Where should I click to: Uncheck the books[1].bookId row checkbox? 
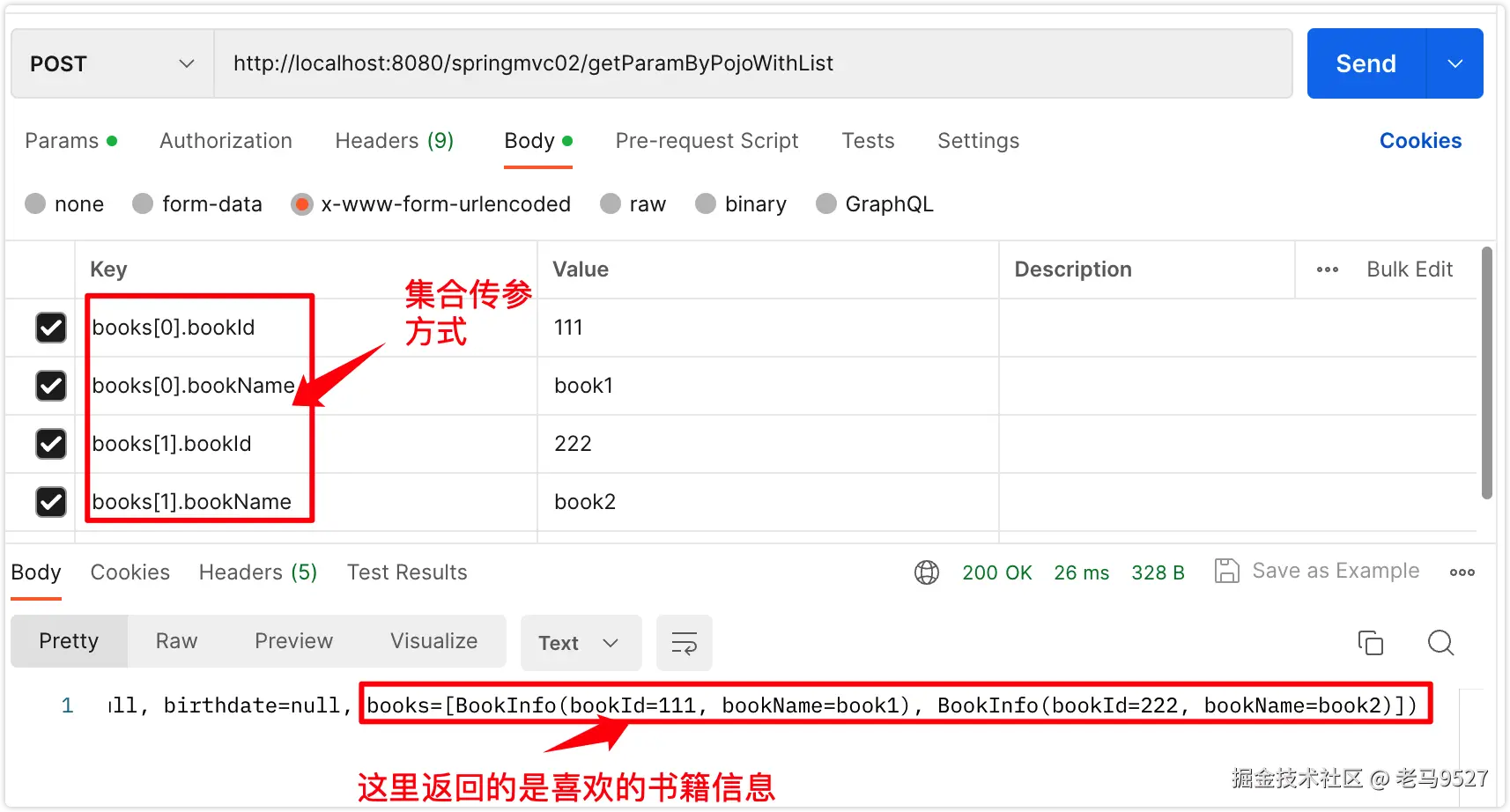click(51, 444)
